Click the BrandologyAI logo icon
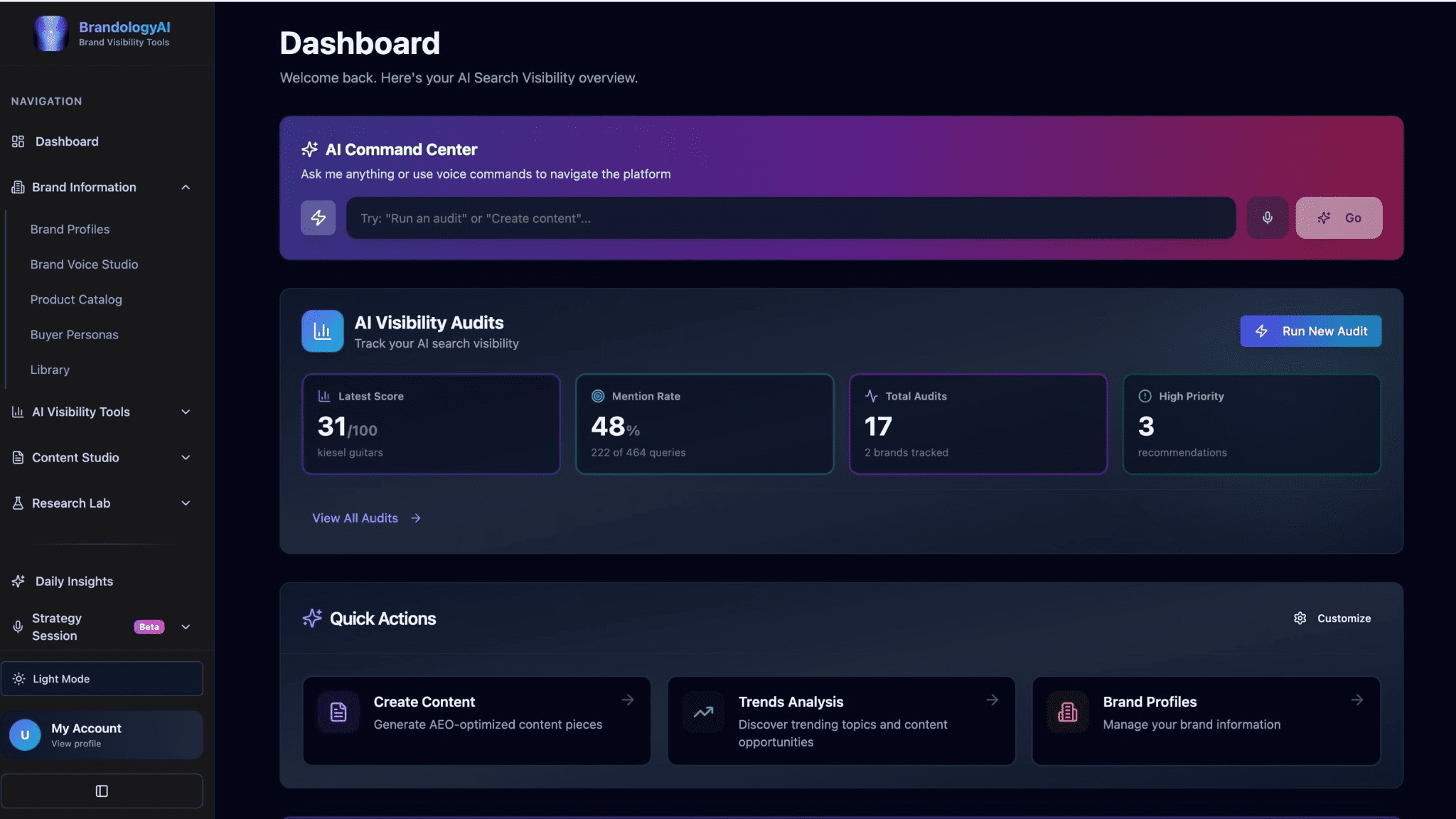The width and height of the screenshot is (1456, 819). pyautogui.click(x=51, y=33)
